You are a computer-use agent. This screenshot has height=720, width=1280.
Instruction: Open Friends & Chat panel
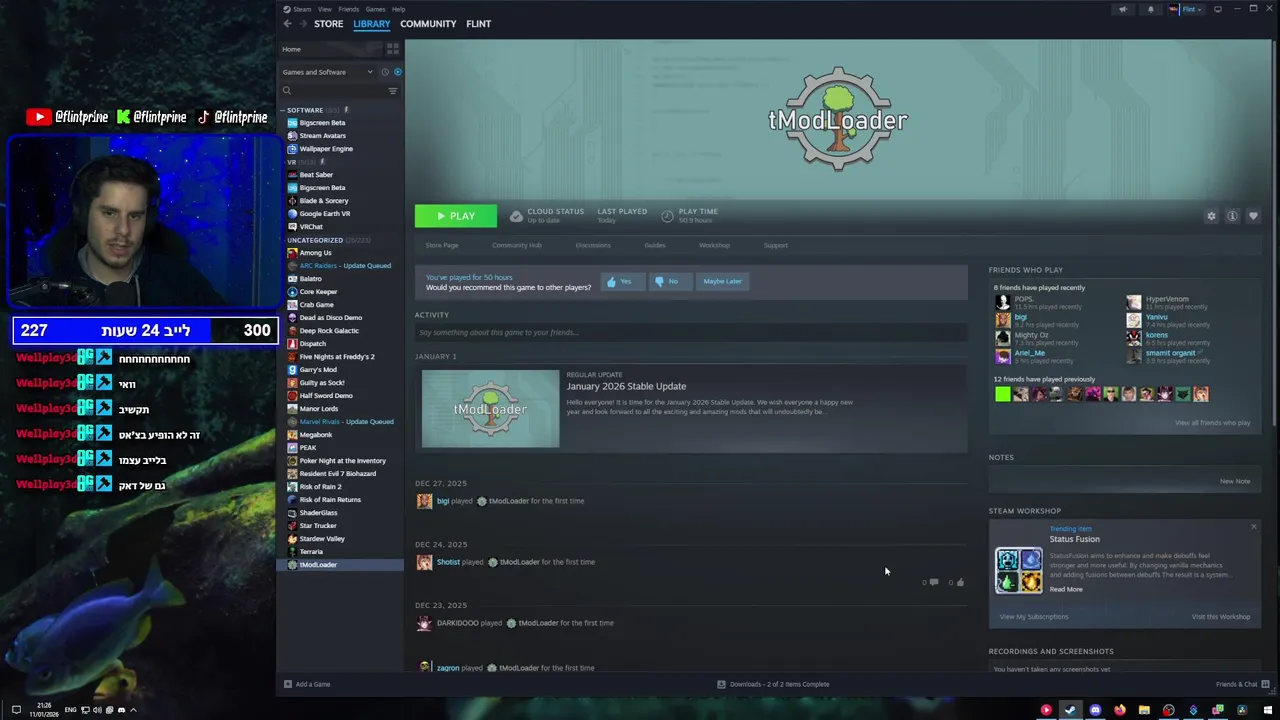[1243, 684]
